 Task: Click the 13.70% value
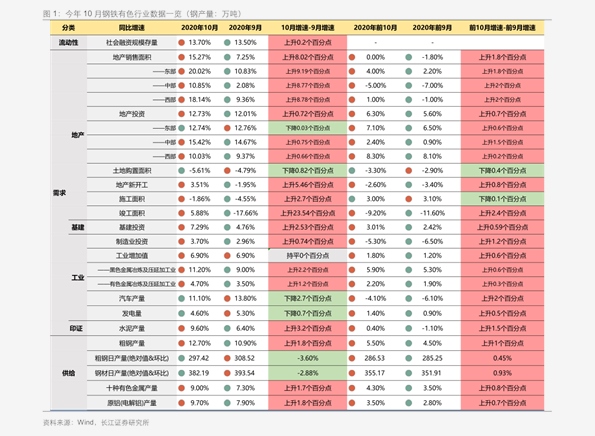tap(200, 42)
